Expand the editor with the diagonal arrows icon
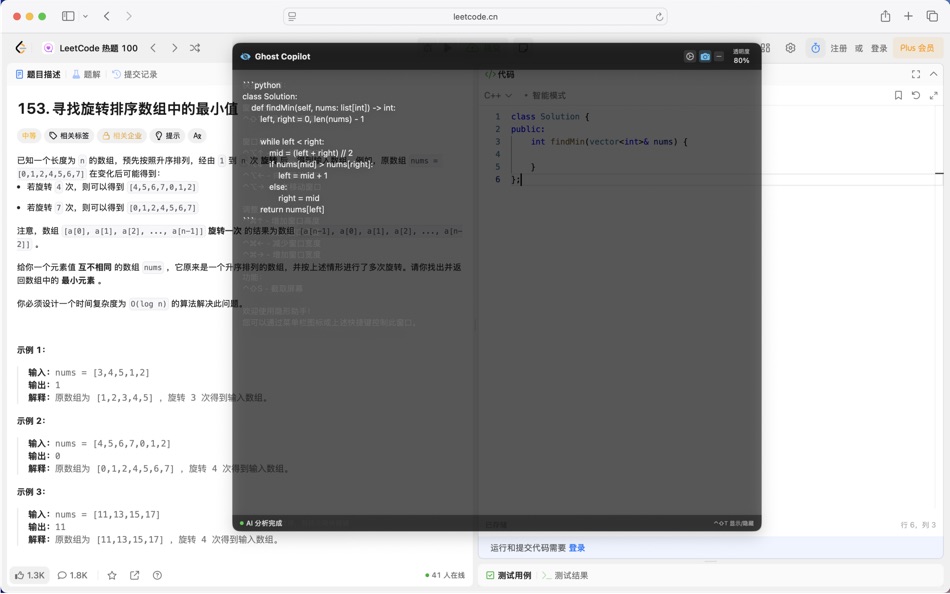The width and height of the screenshot is (950, 594). coord(934,95)
